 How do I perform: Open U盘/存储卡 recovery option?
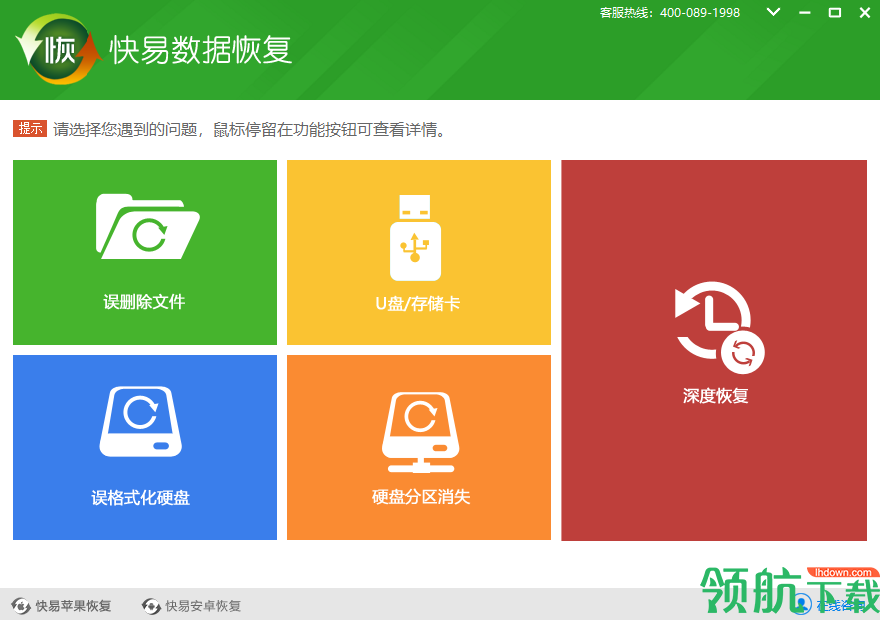[x=418, y=253]
